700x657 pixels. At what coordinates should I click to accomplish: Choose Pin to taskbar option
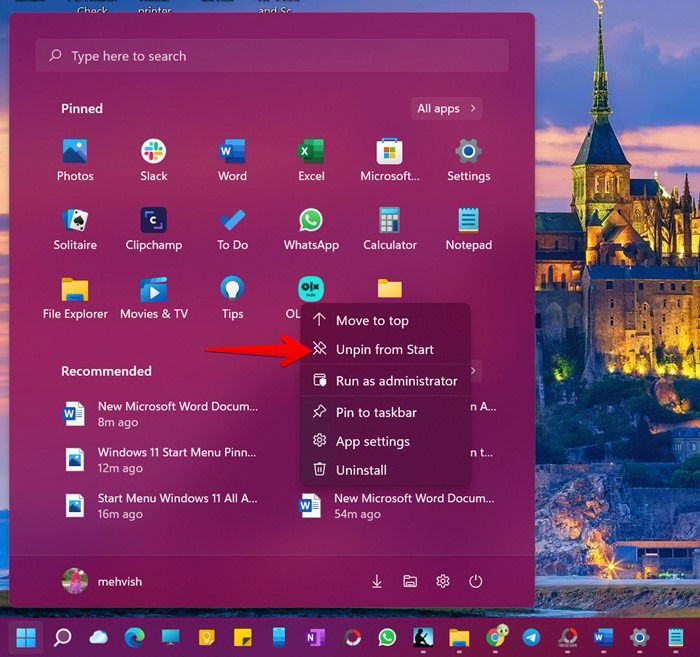[x=386, y=412]
